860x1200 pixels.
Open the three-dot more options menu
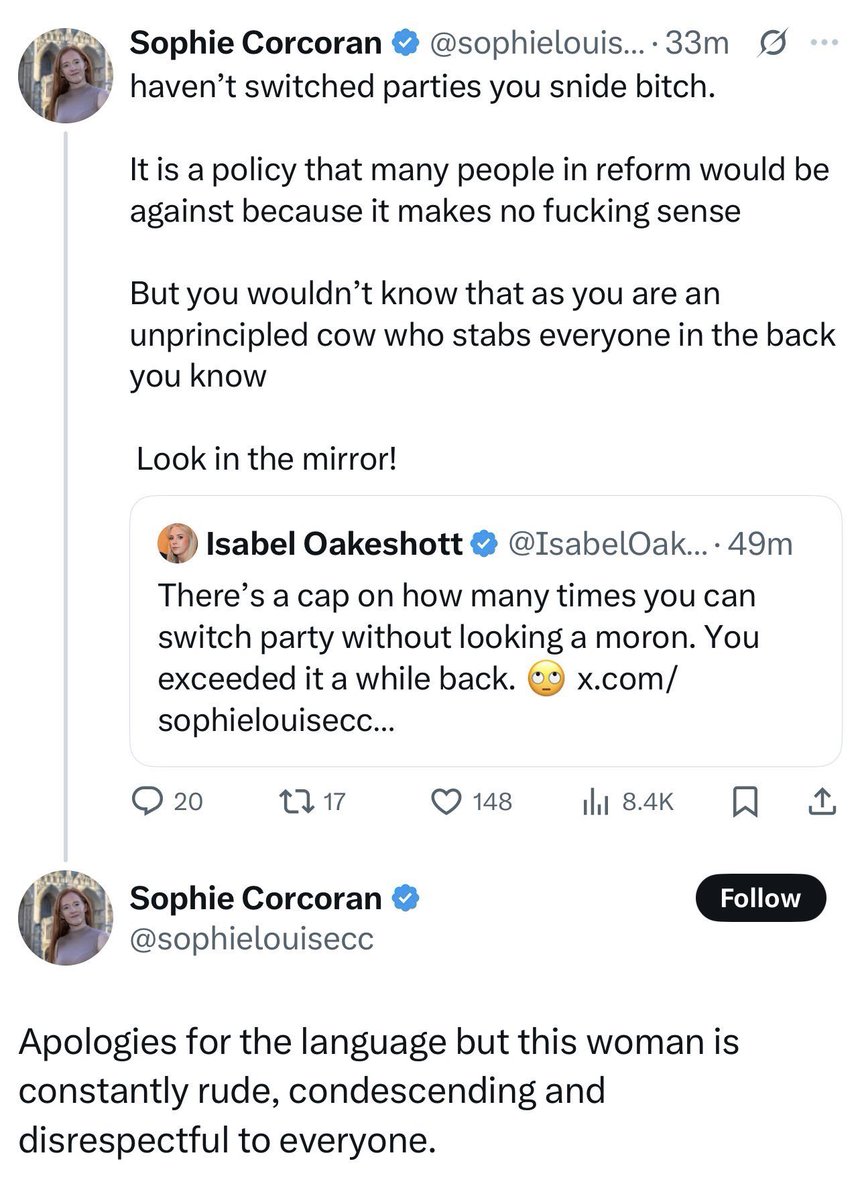coord(821,43)
